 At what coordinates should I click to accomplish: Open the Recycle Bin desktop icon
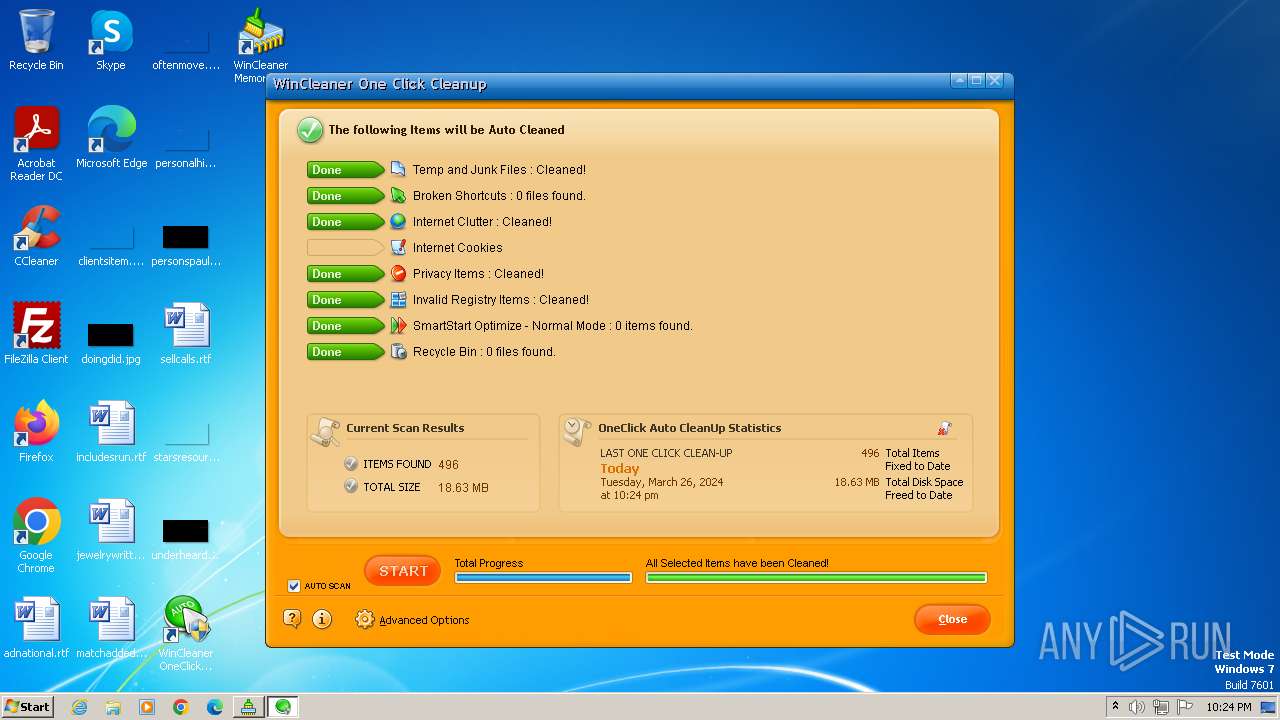[x=36, y=40]
